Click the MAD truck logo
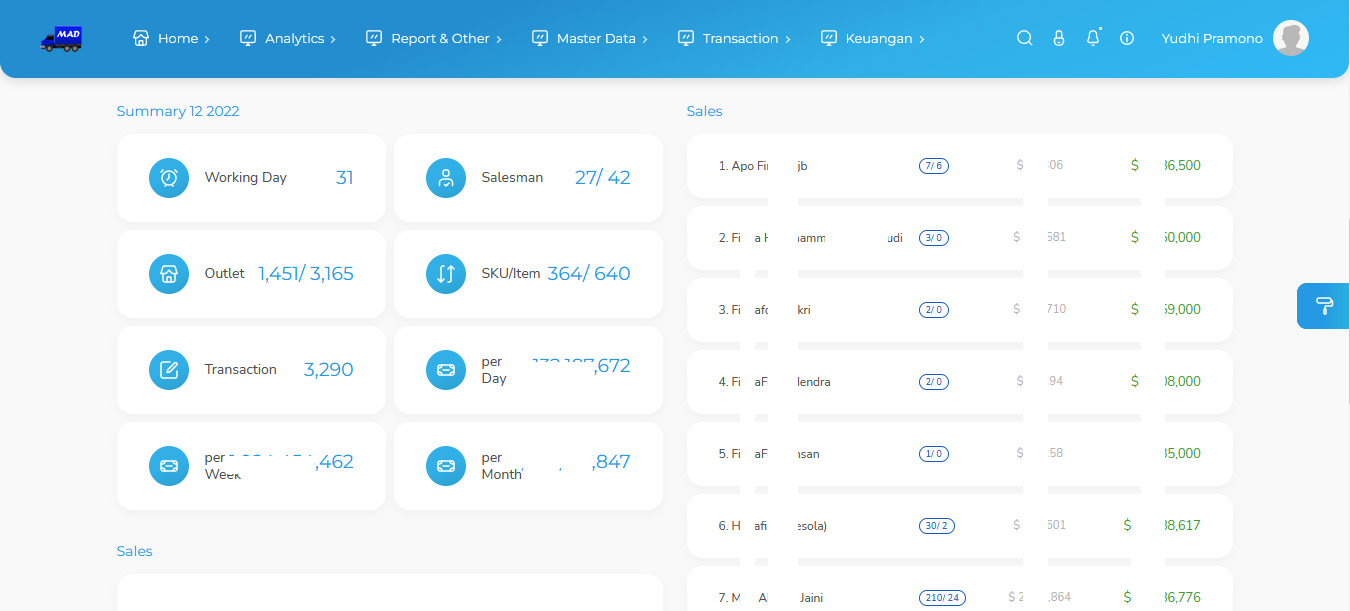 (x=61, y=39)
